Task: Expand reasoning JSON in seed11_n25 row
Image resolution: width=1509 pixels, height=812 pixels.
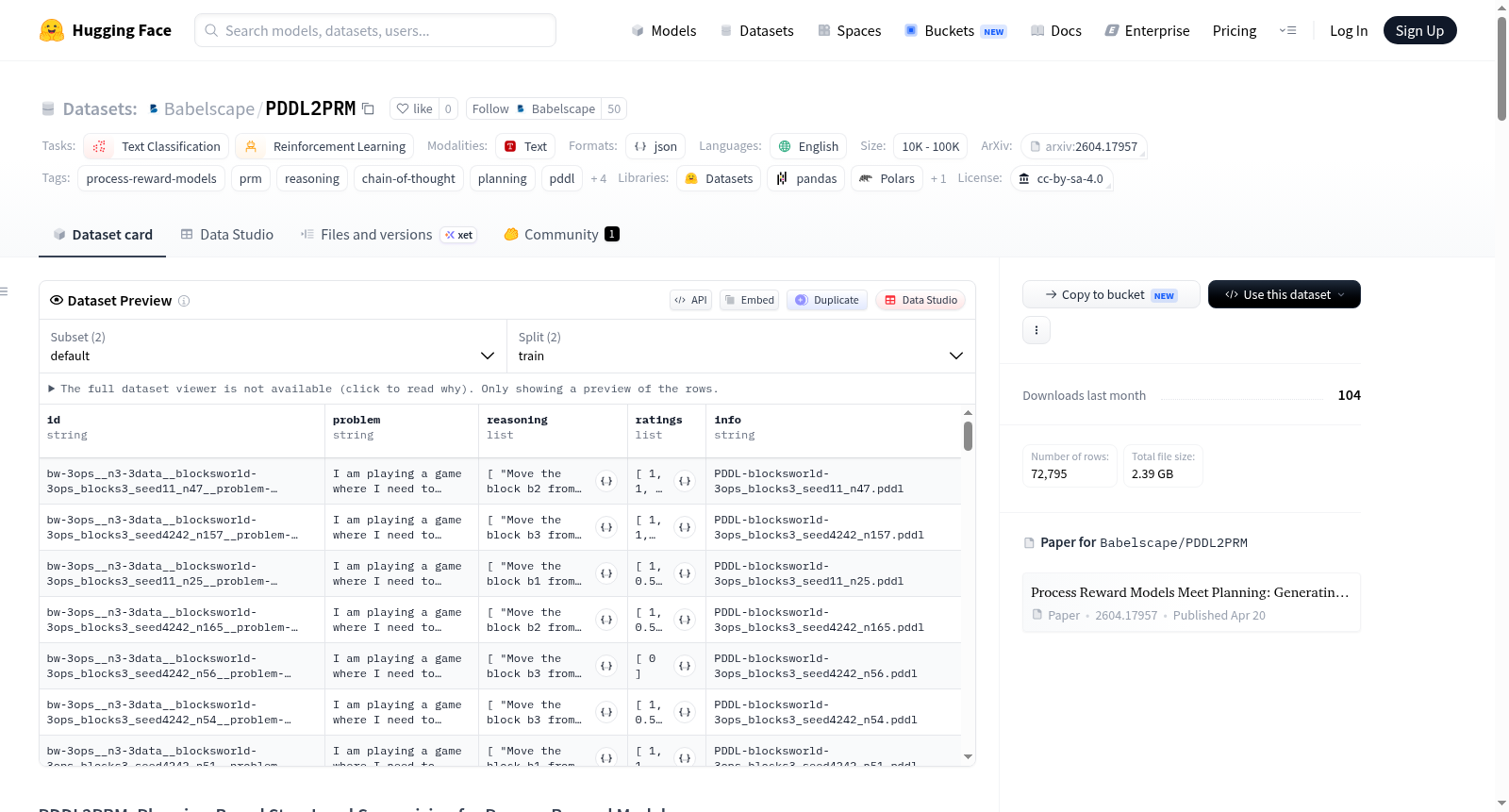Action: click(606, 573)
